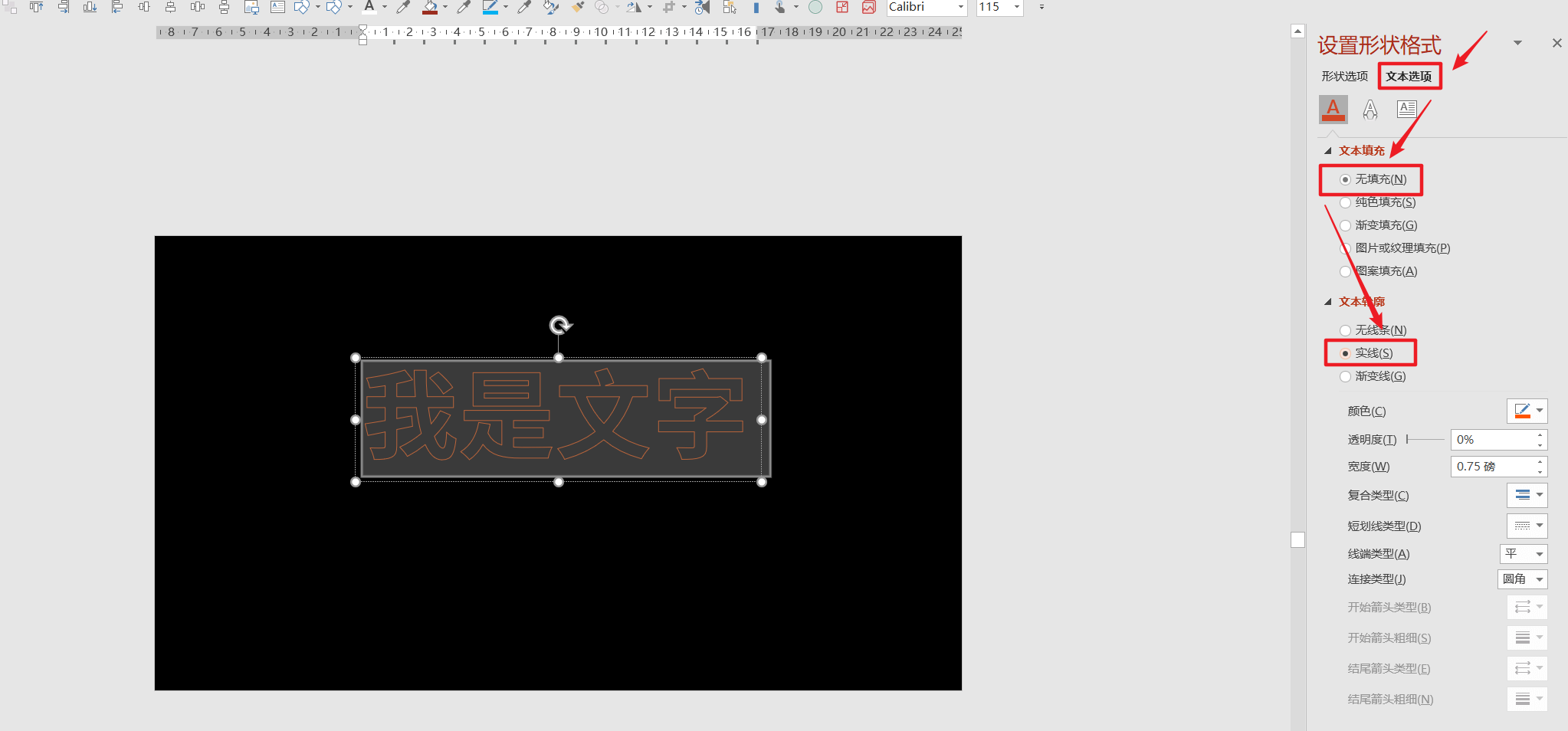Click the green circle toolbar icon
The height and width of the screenshot is (731, 1568).
pyautogui.click(x=815, y=7)
